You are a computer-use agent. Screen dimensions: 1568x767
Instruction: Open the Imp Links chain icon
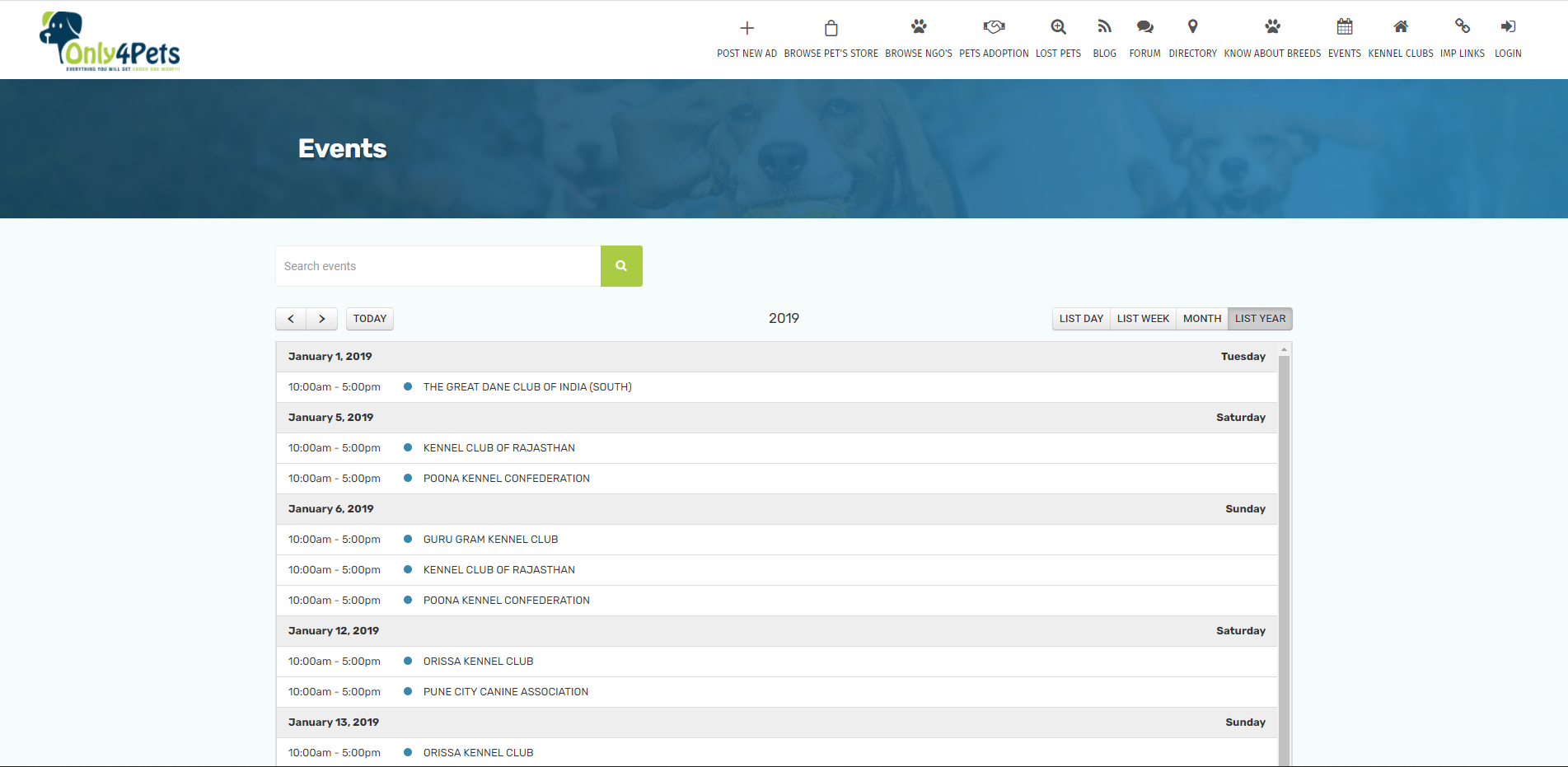[1462, 26]
